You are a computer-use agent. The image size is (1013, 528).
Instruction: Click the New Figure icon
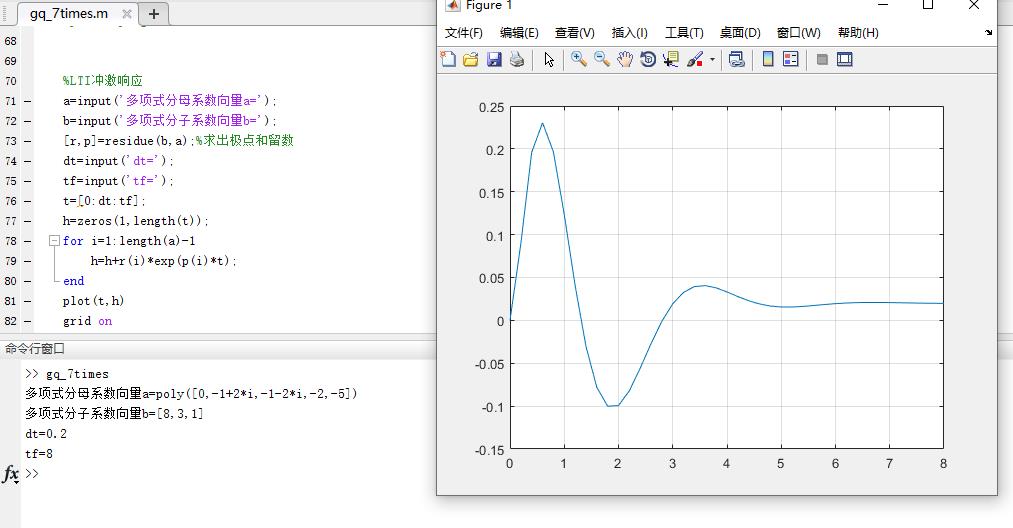point(448,59)
